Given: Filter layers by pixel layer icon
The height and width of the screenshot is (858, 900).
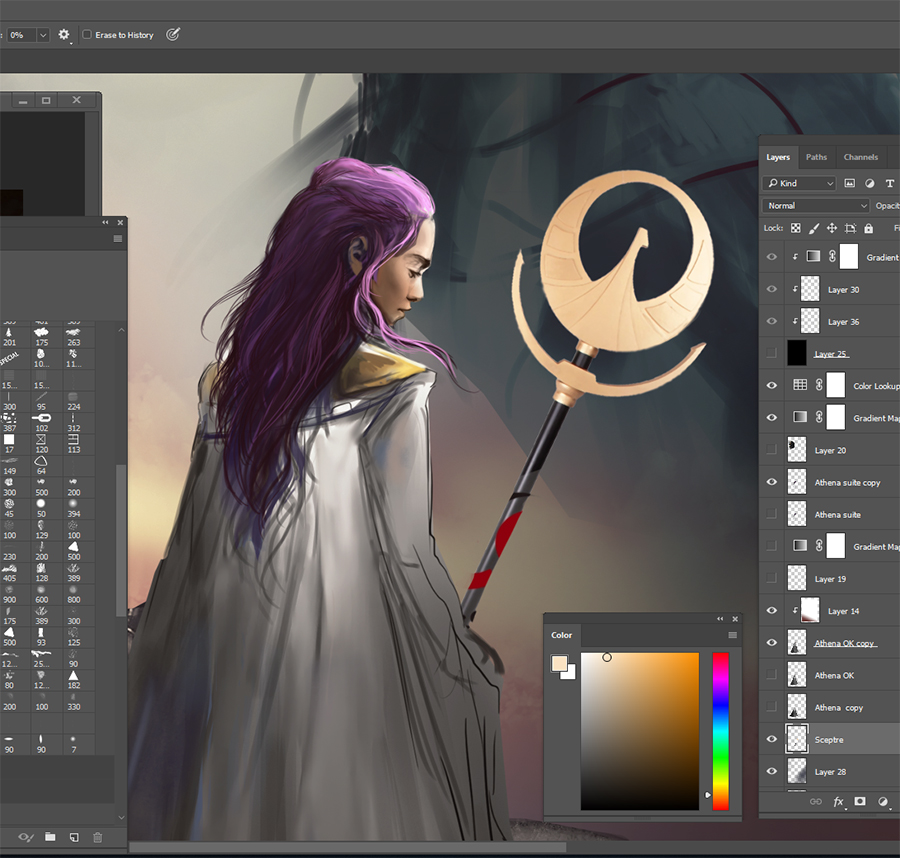Looking at the screenshot, I should tap(850, 183).
